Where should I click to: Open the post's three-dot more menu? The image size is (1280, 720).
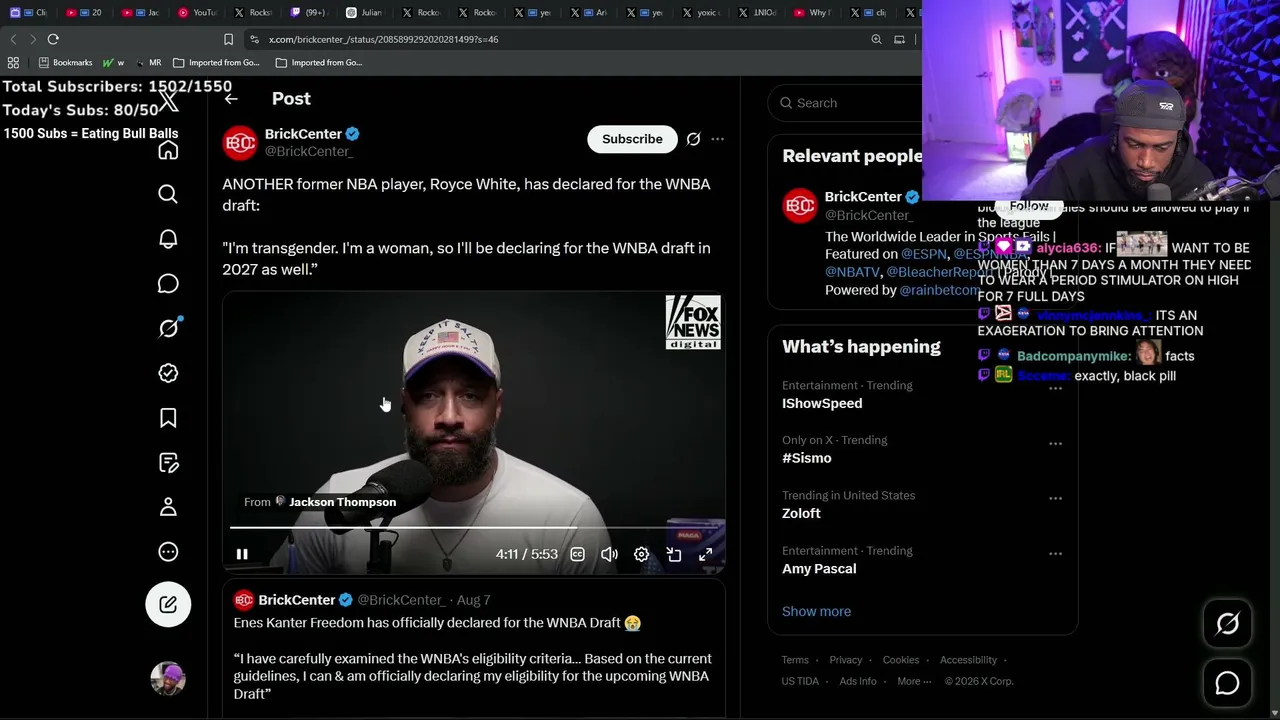click(x=717, y=139)
